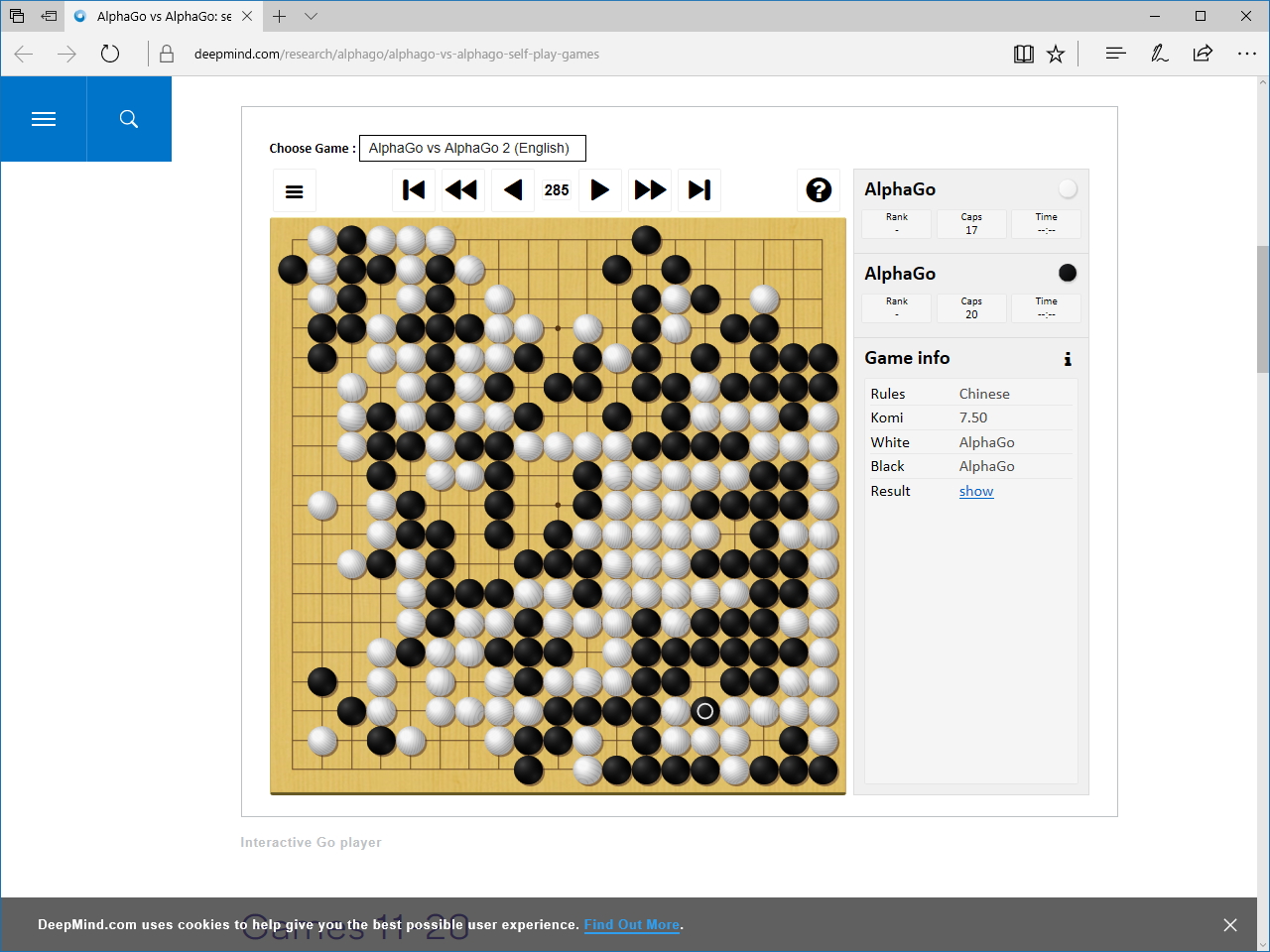Click the black player's Caps value 20

click(x=971, y=314)
